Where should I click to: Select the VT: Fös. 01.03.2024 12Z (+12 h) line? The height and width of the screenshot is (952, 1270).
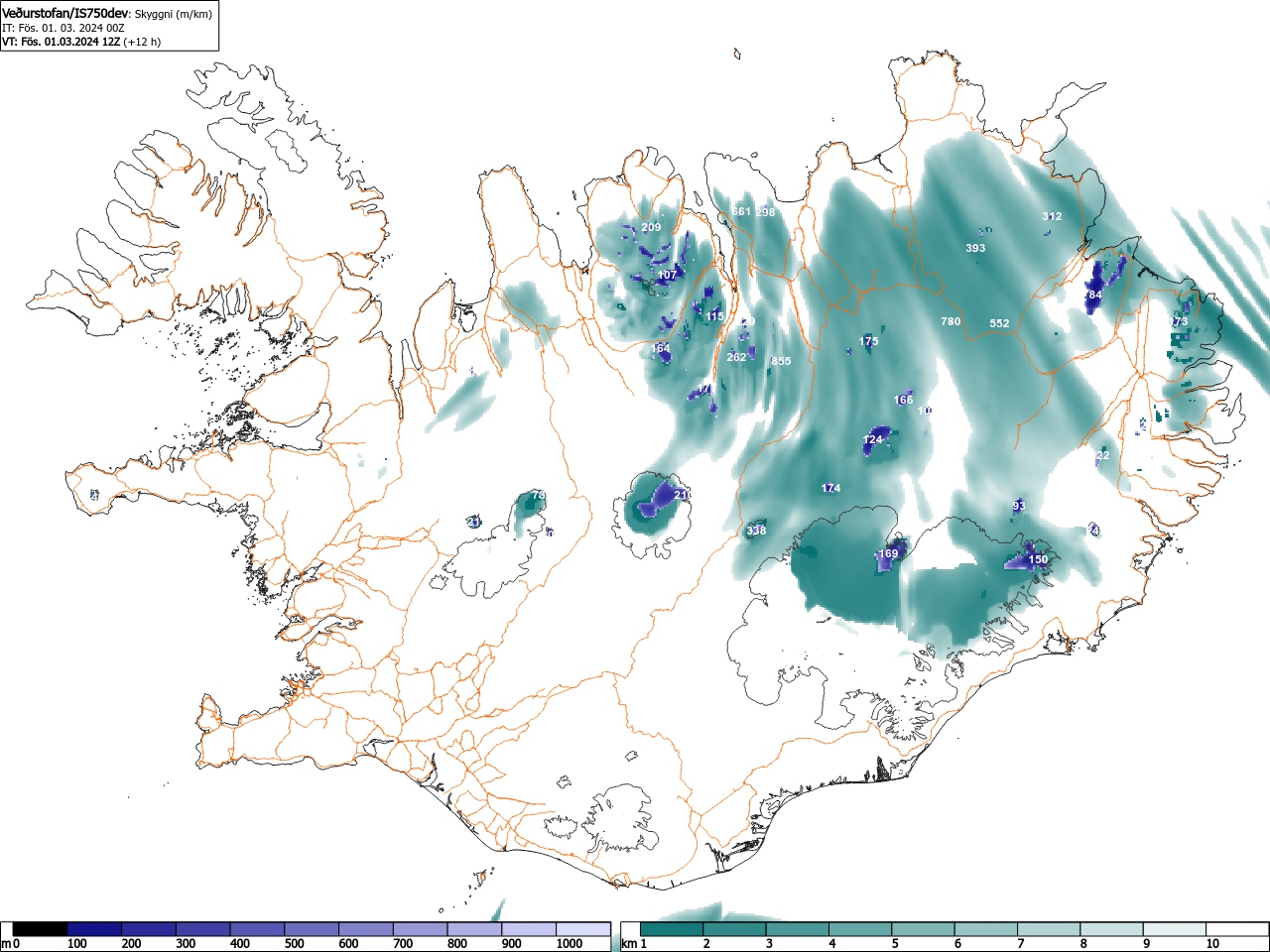point(81,42)
